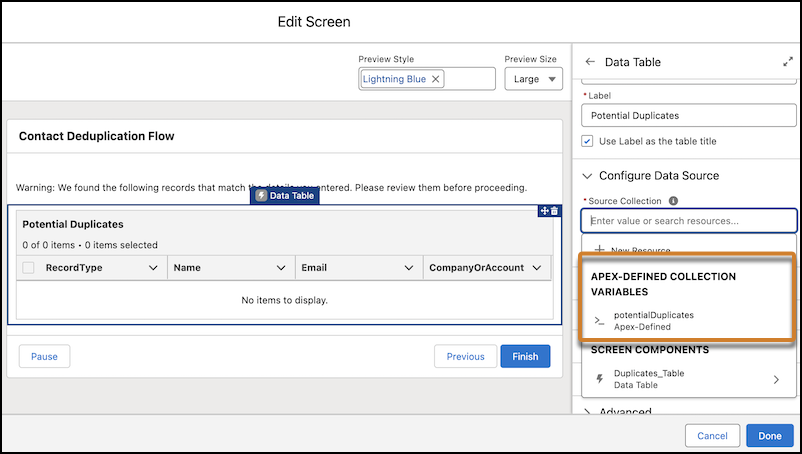Click the Cancel button
Viewport: 802px width, 454px height.
[x=712, y=436]
